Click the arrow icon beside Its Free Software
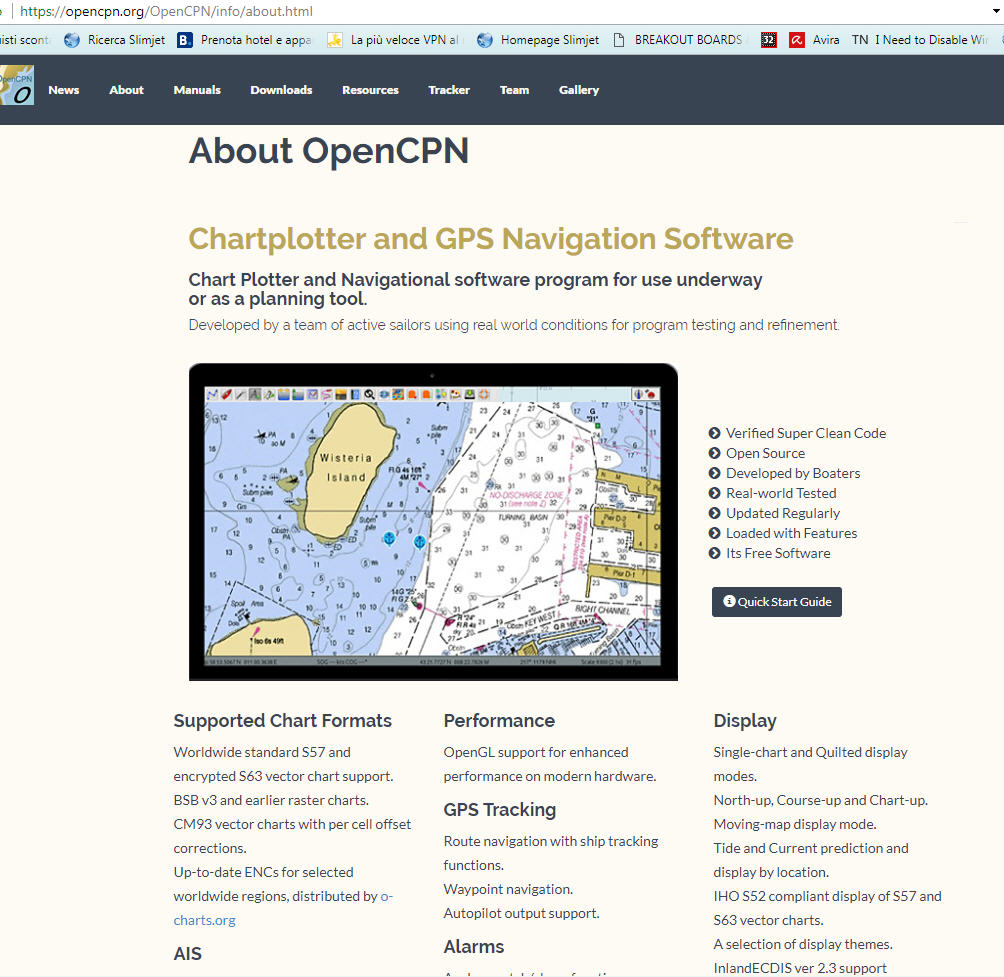Viewport: 1004px width, 977px height. tap(715, 553)
